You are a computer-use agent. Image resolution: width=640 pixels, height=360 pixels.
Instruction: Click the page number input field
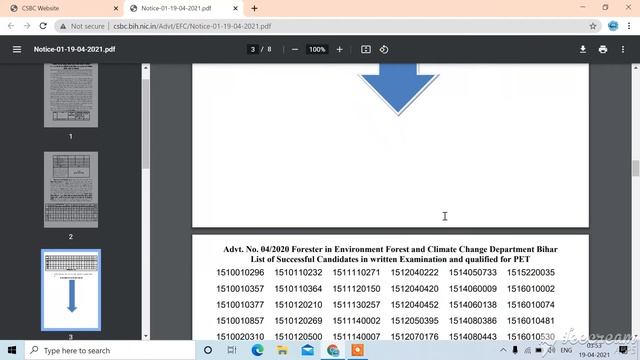tap(253, 49)
